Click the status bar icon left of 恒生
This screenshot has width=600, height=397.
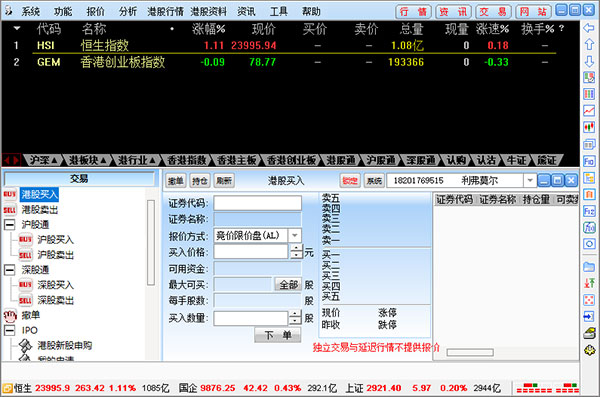pos(7,389)
